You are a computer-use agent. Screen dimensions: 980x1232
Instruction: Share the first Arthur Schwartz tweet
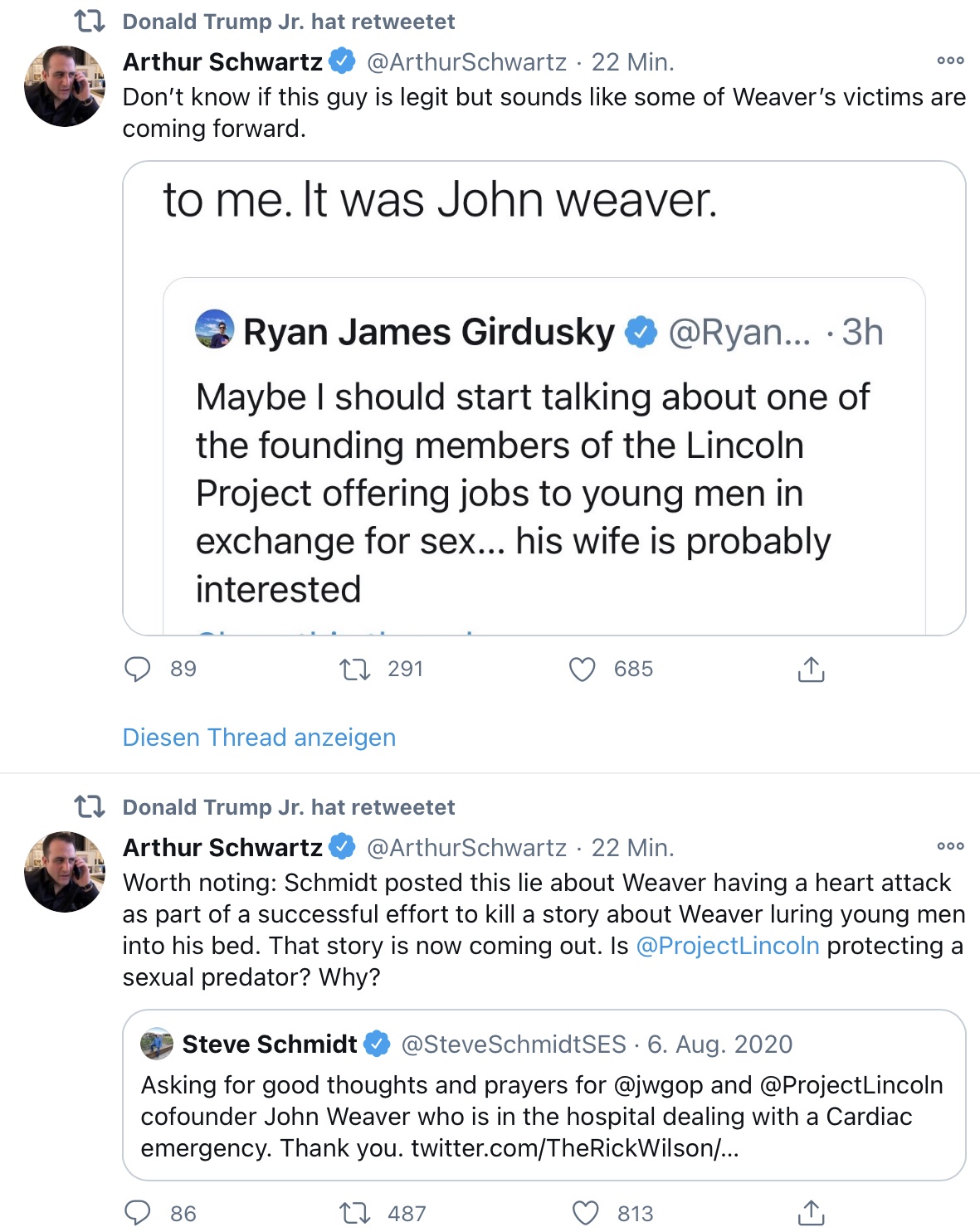[x=811, y=669]
